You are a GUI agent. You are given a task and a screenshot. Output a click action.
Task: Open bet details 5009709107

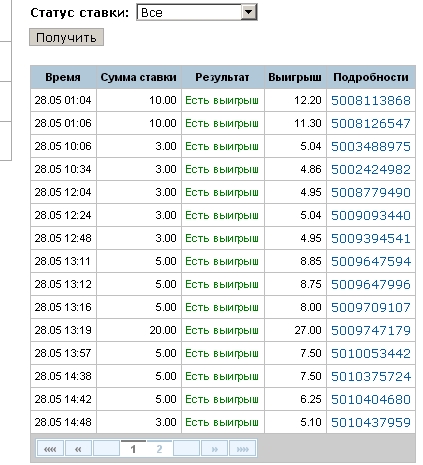tap(371, 307)
